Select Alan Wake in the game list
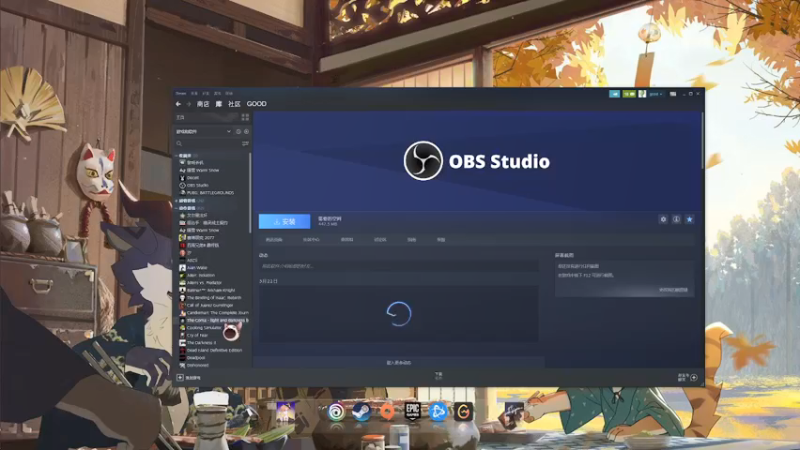Viewport: 800px width, 450px height. point(196,267)
